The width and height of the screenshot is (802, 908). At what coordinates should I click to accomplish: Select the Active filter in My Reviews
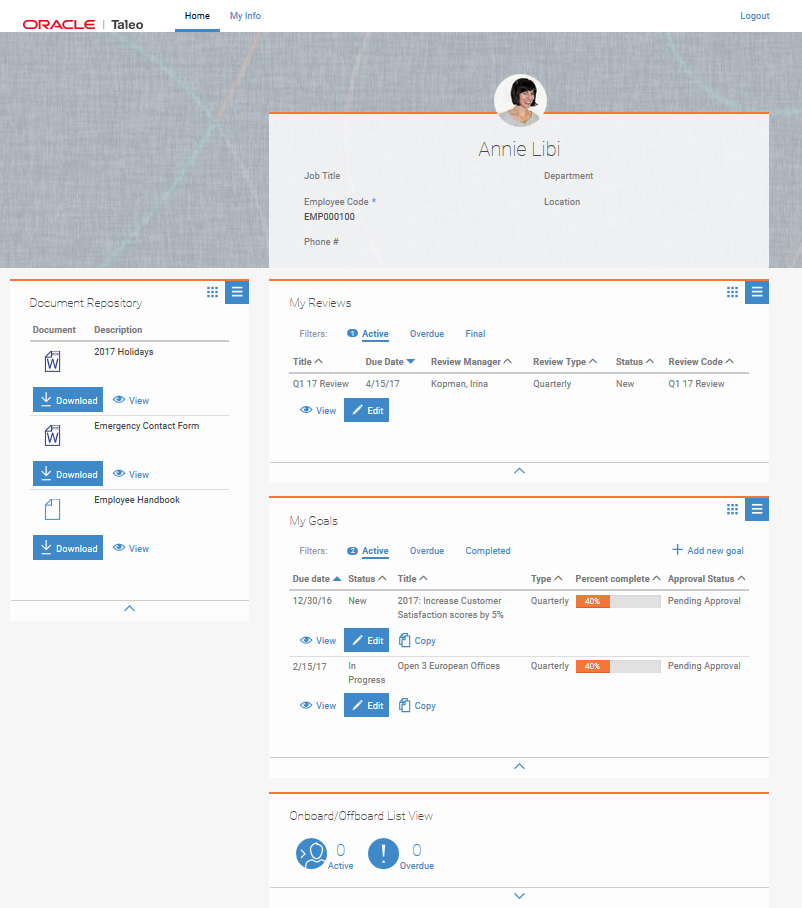(x=375, y=334)
